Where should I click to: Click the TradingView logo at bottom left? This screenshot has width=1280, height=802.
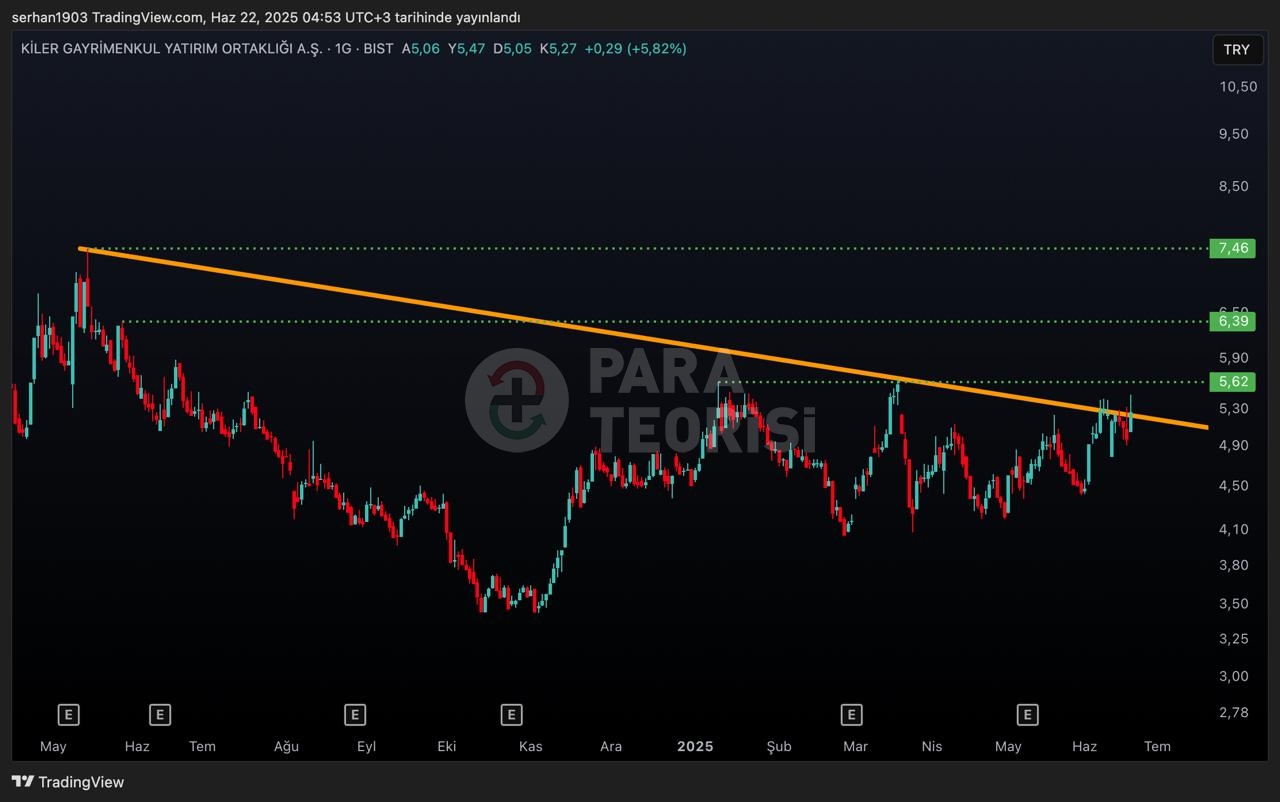(x=68, y=782)
